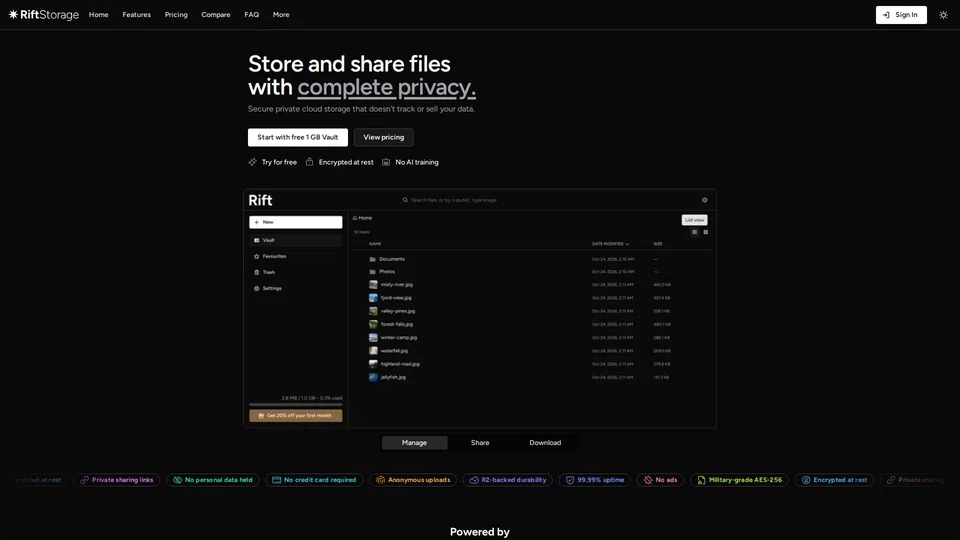960x540 pixels.
Task: Click the preview search files field
Action: coord(453,200)
